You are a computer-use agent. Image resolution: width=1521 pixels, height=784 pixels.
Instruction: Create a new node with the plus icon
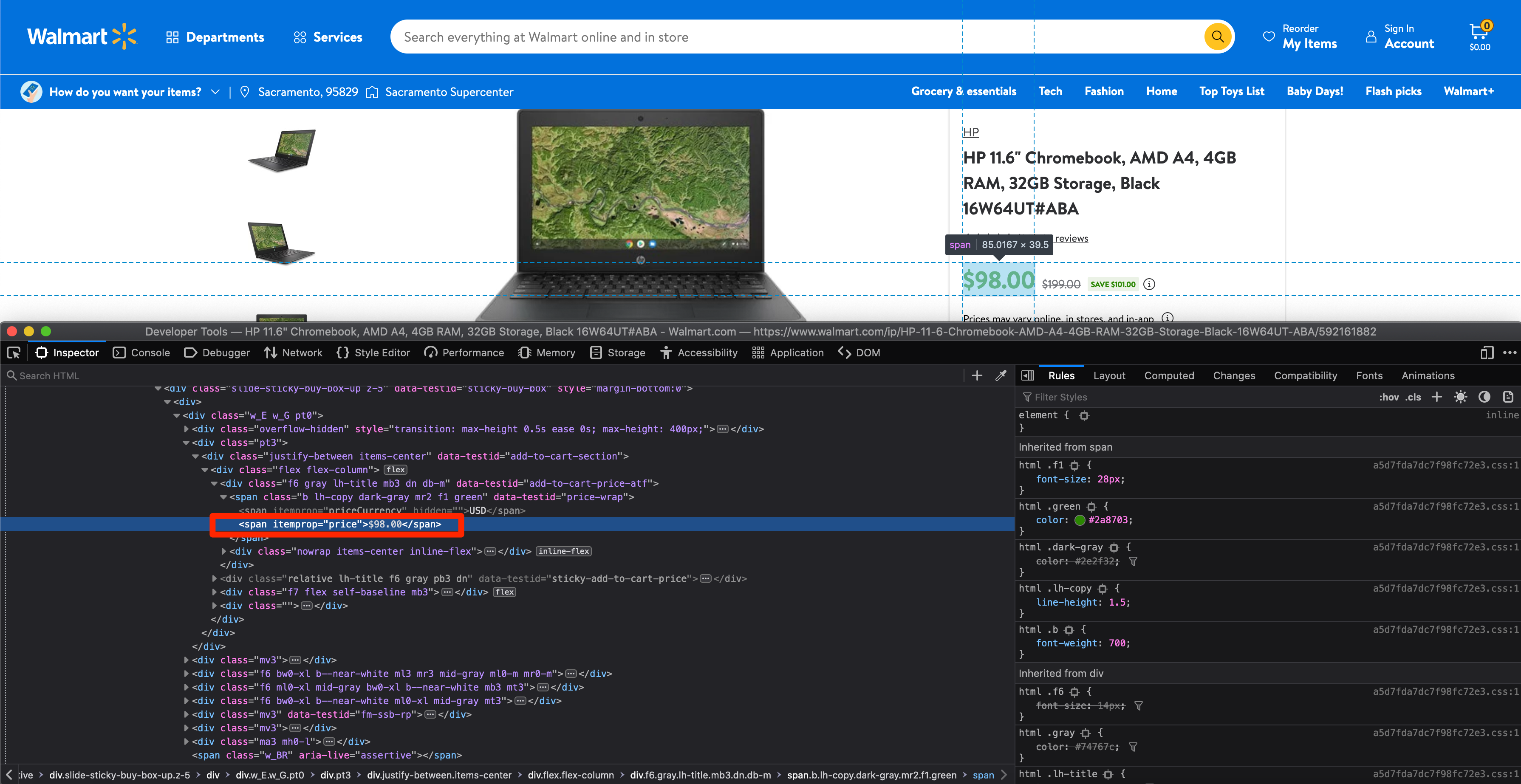[x=977, y=375]
